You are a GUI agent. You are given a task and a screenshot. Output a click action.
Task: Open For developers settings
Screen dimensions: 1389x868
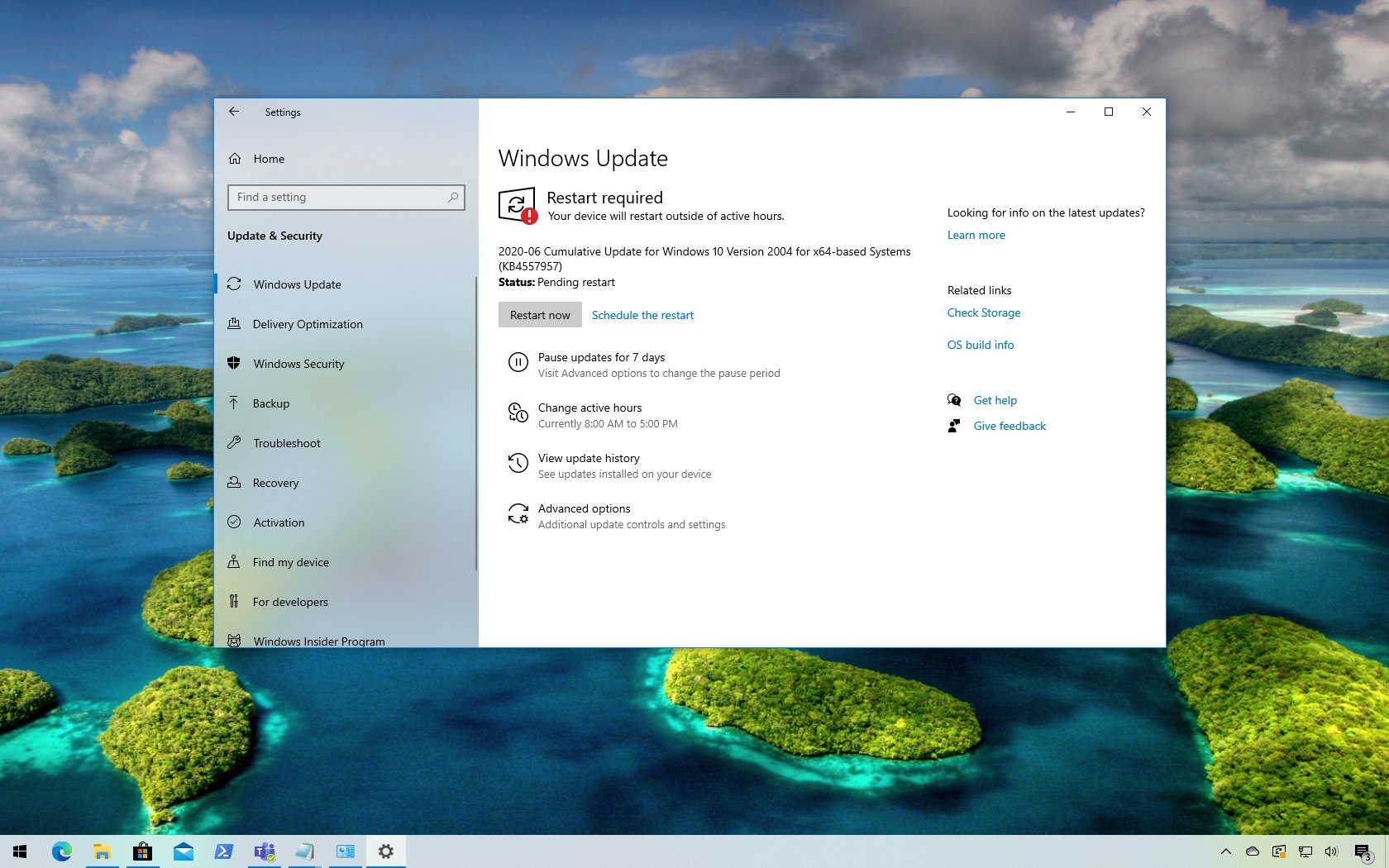point(346,602)
